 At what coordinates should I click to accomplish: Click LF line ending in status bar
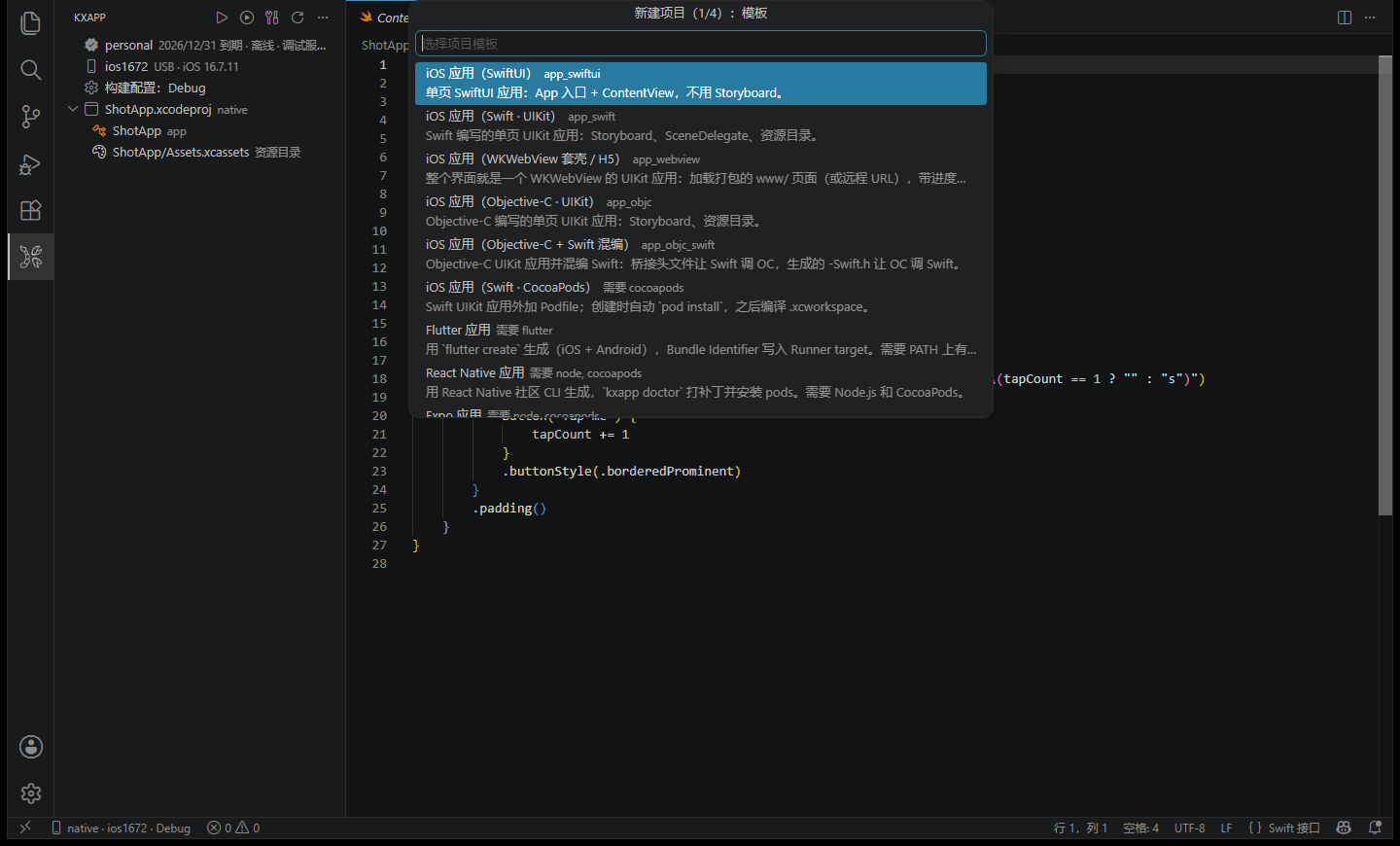[1226, 828]
